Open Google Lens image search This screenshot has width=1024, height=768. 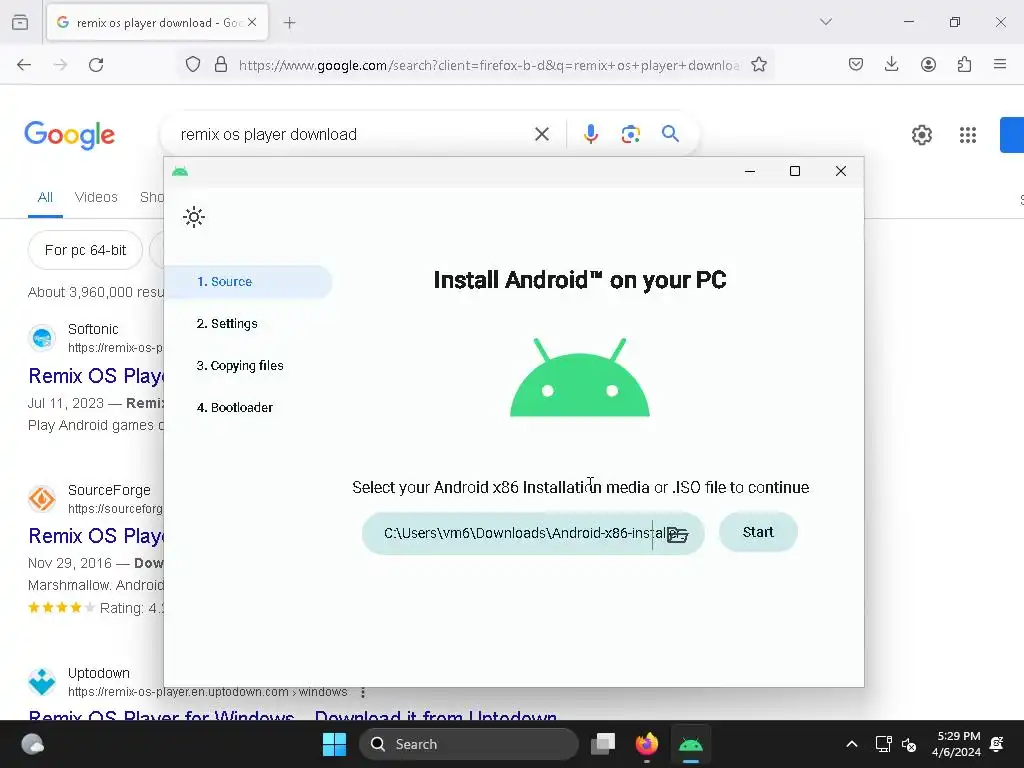click(x=630, y=135)
